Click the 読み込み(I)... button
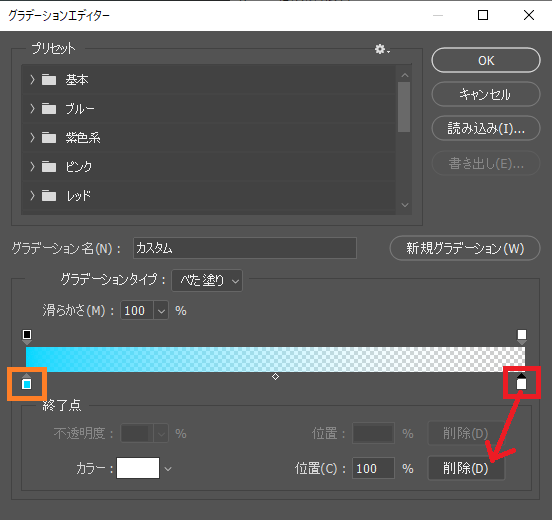552x520 pixels. (x=486, y=129)
